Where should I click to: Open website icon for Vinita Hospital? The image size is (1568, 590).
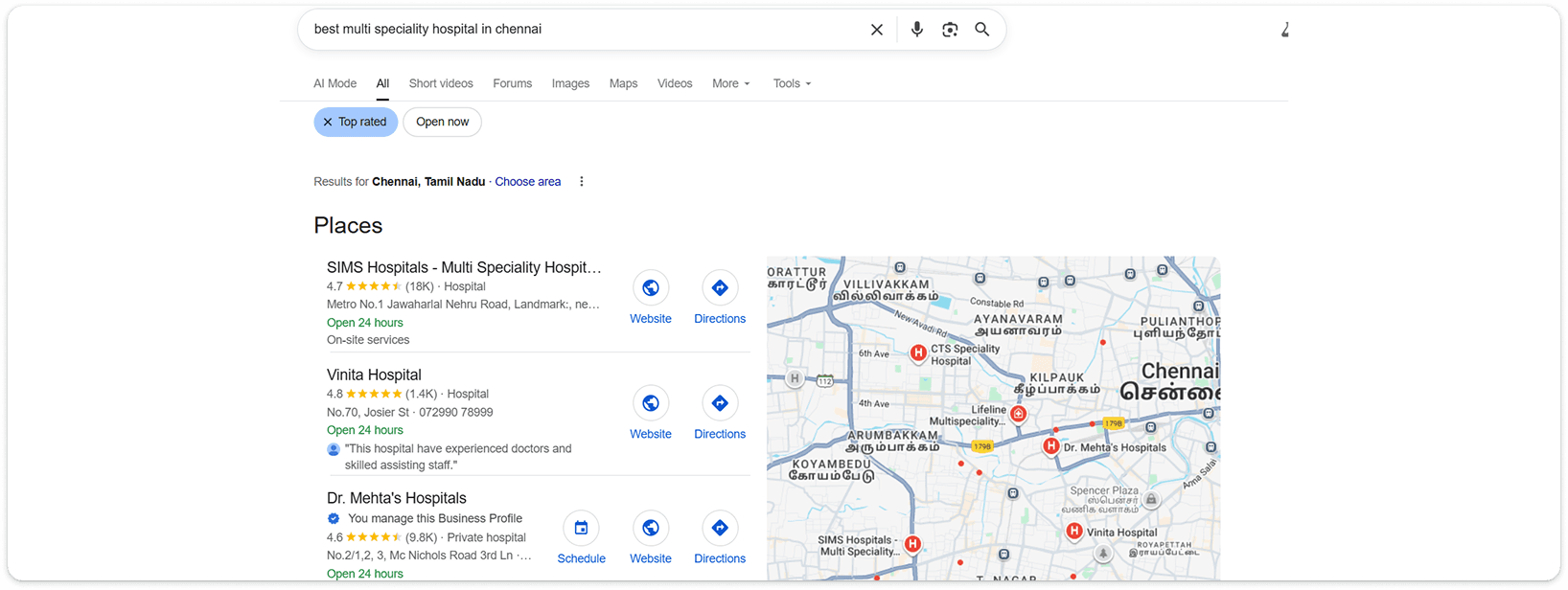click(x=651, y=403)
